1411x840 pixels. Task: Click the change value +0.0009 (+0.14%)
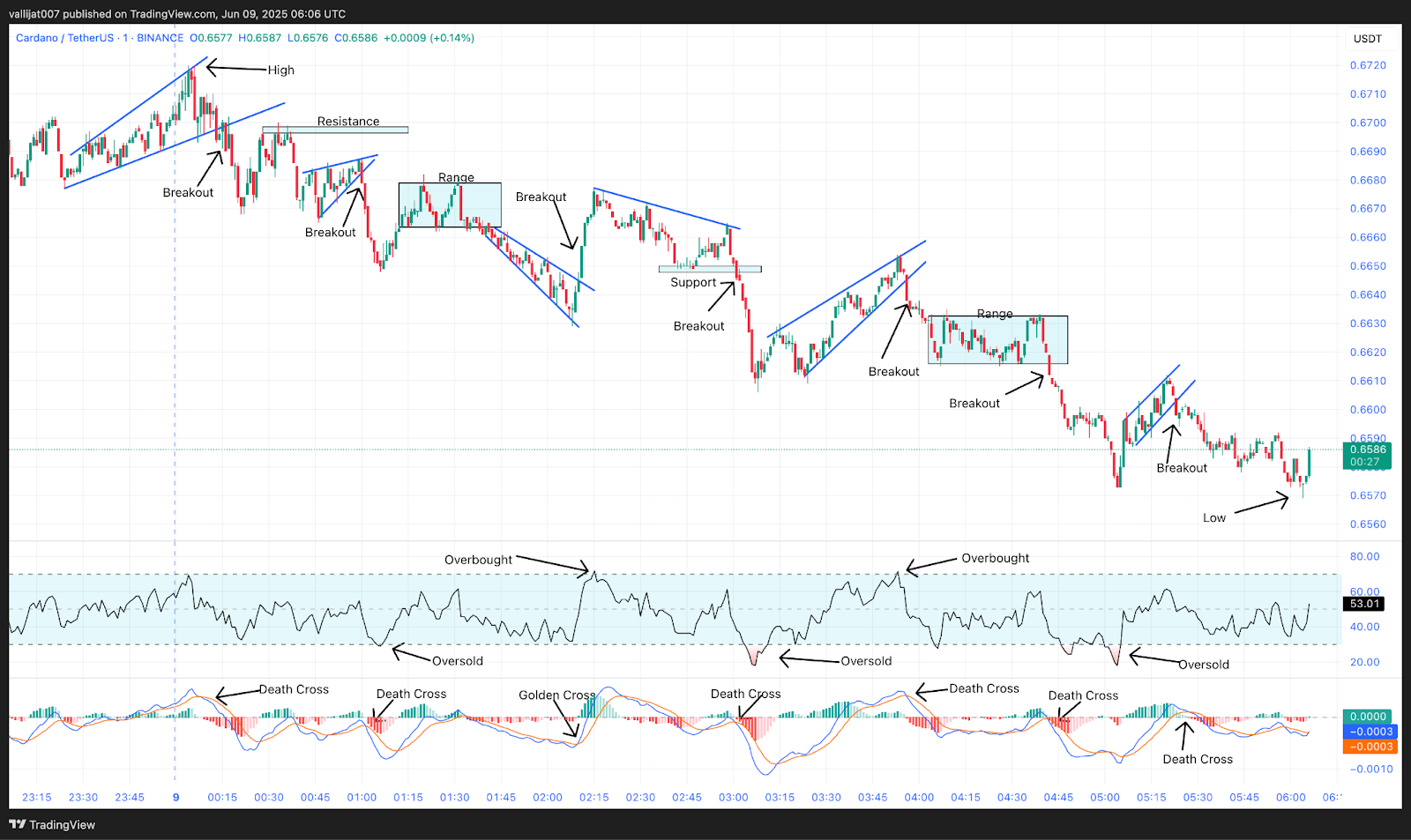tap(429, 38)
